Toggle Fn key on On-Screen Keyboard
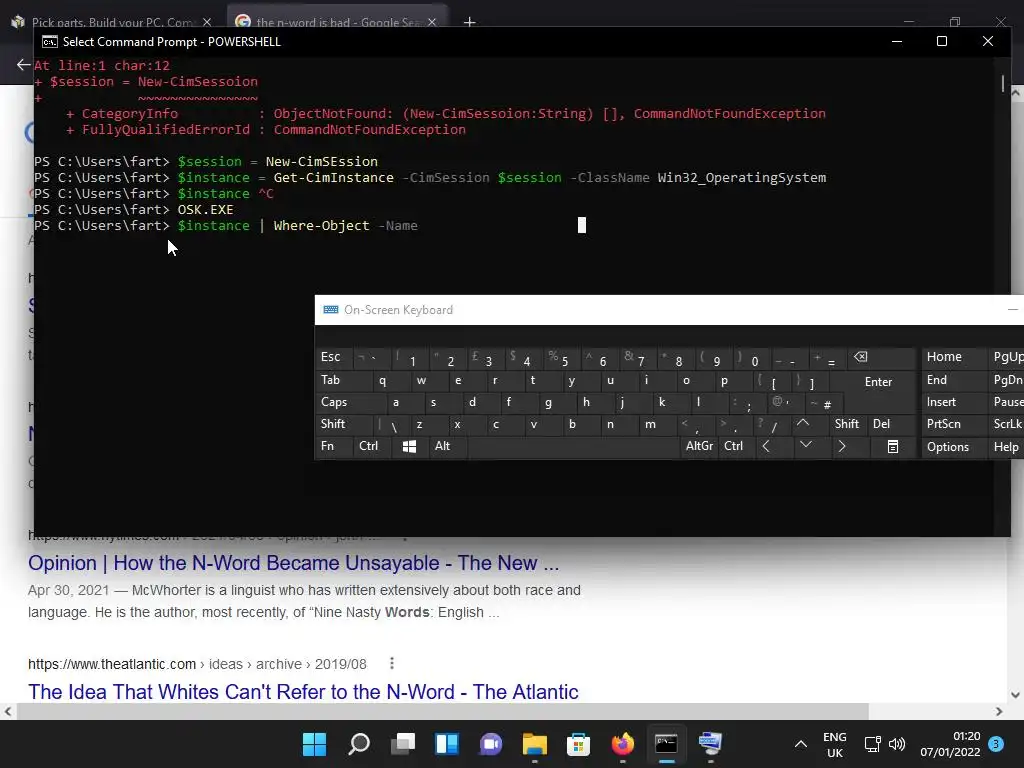 point(334,446)
